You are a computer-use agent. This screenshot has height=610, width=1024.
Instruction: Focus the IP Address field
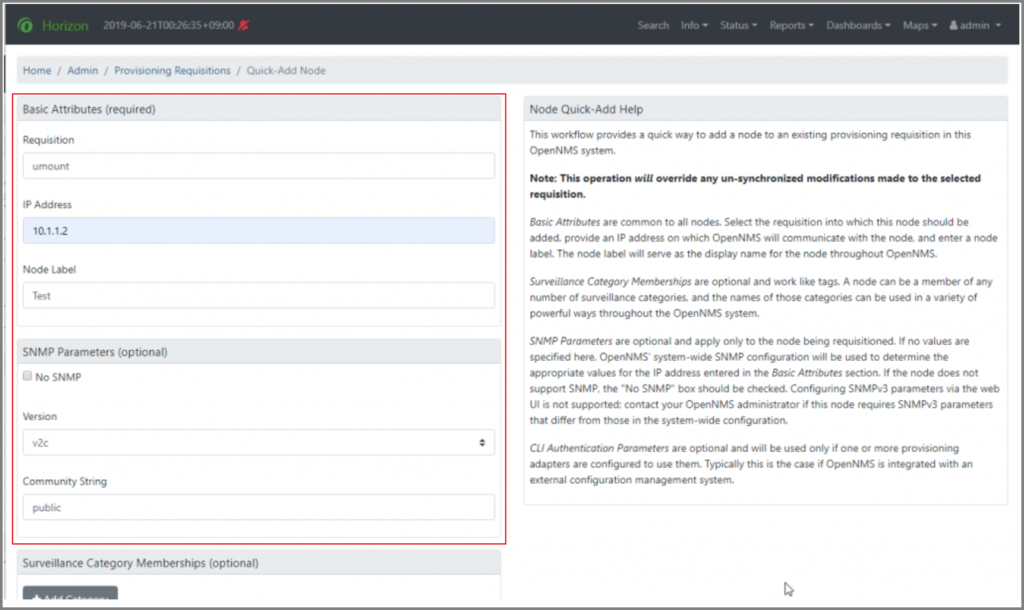pos(259,231)
